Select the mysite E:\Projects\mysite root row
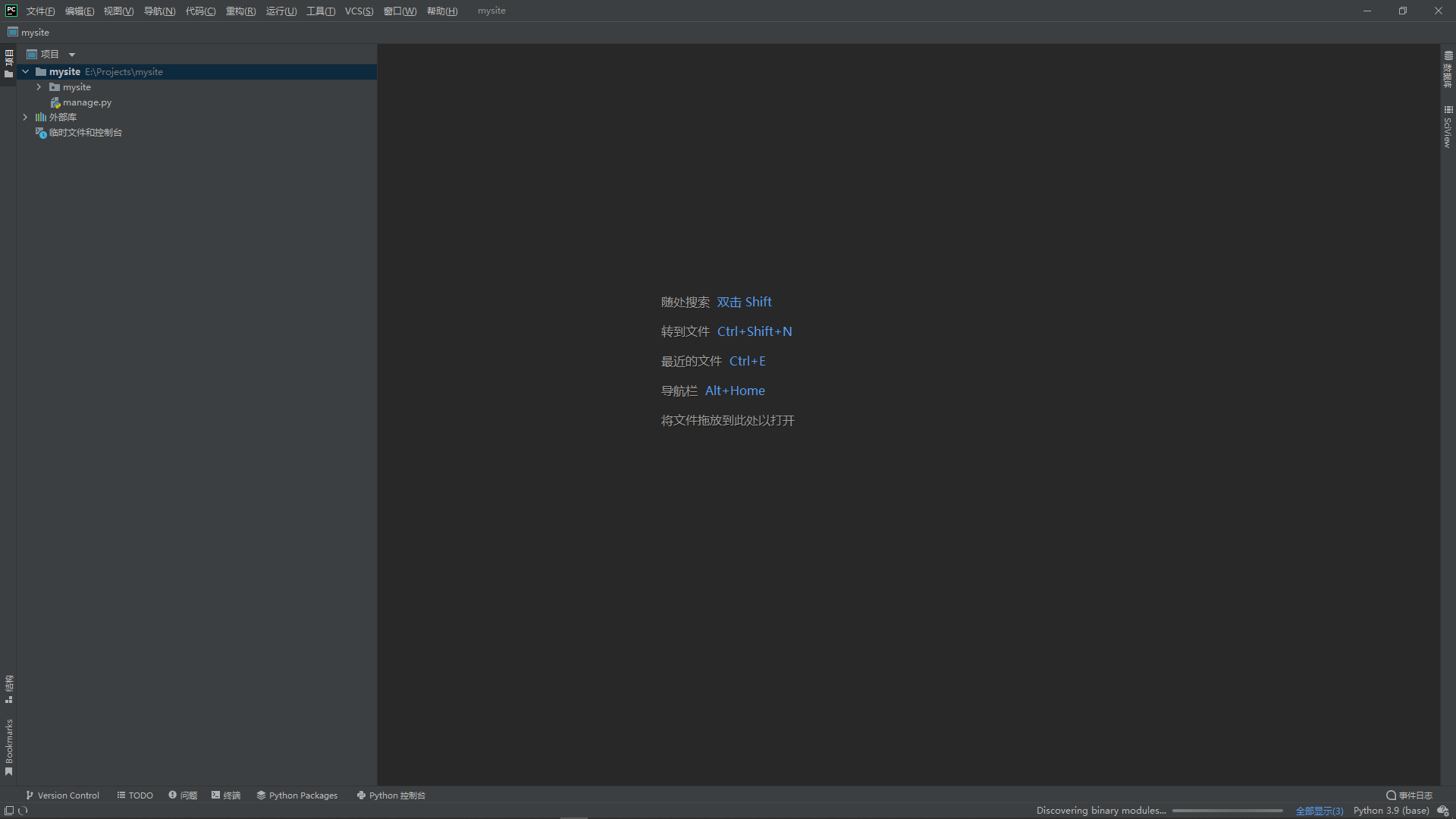Viewport: 1456px width, 819px height. (x=196, y=71)
